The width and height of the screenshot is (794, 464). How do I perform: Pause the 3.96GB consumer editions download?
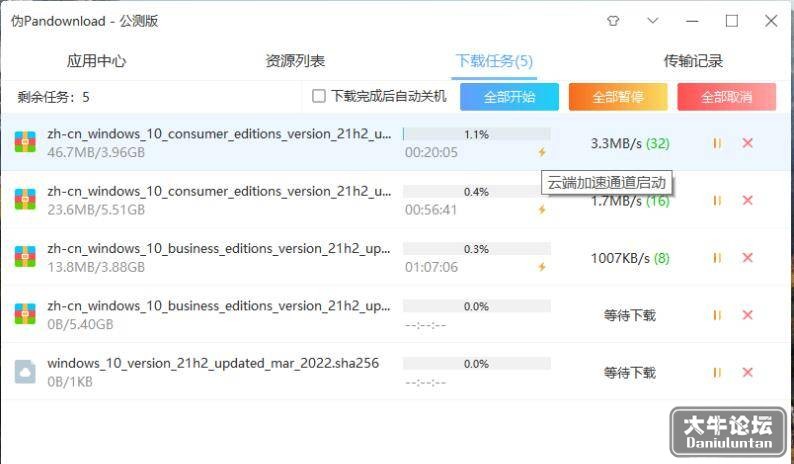[717, 143]
